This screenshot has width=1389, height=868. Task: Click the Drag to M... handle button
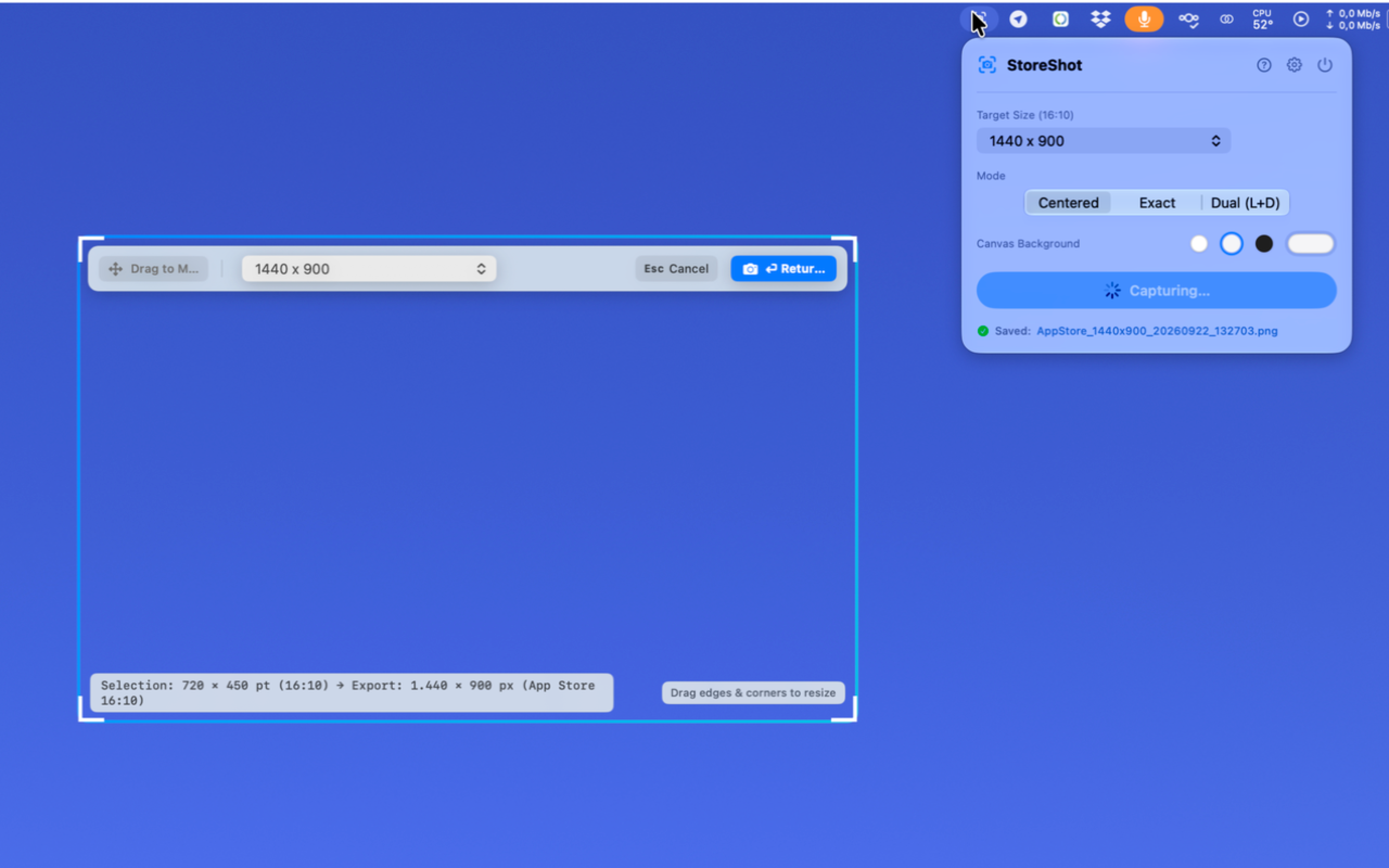pyautogui.click(x=153, y=269)
